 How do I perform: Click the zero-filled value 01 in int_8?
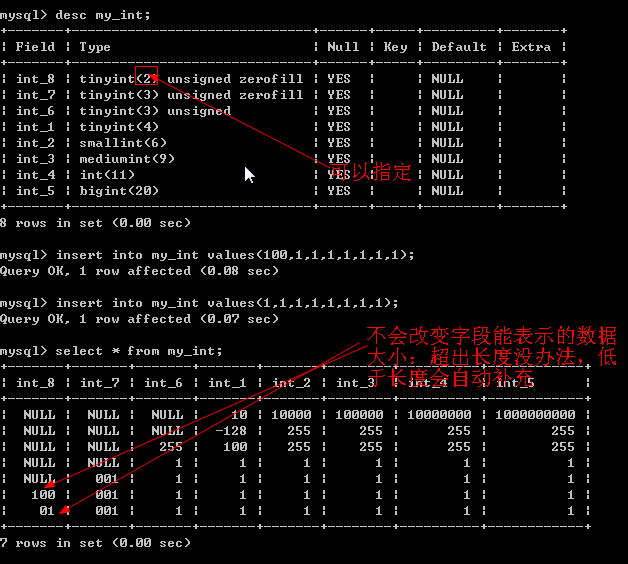46,511
